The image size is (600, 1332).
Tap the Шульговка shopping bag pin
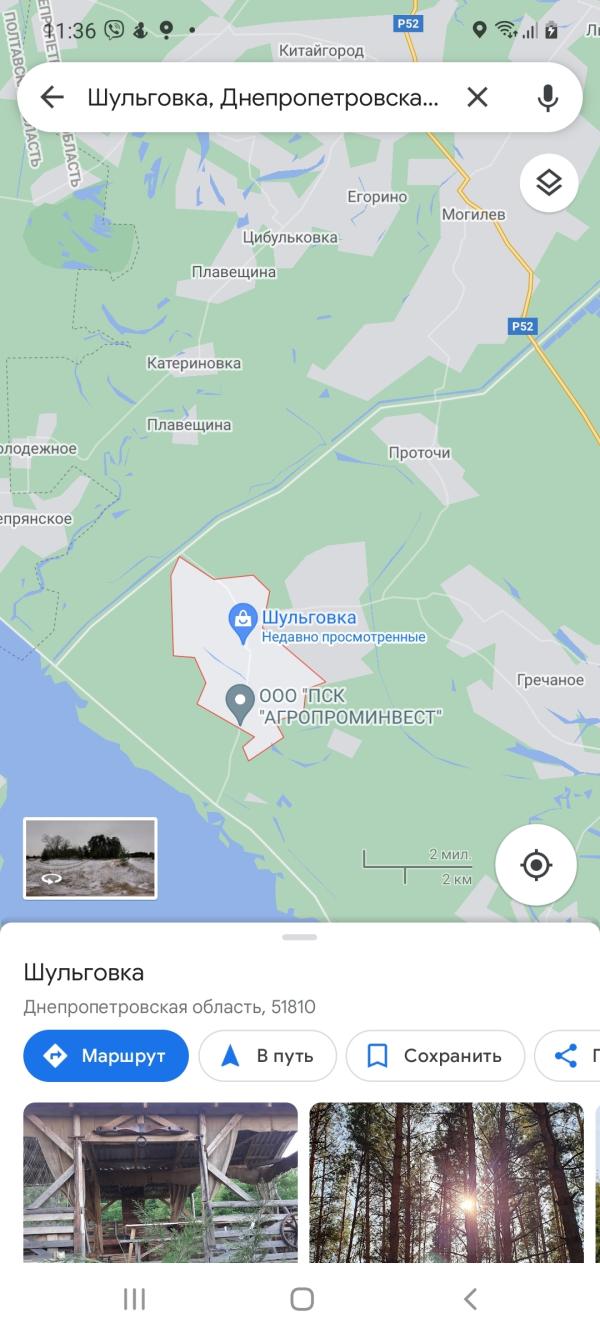(x=242, y=624)
